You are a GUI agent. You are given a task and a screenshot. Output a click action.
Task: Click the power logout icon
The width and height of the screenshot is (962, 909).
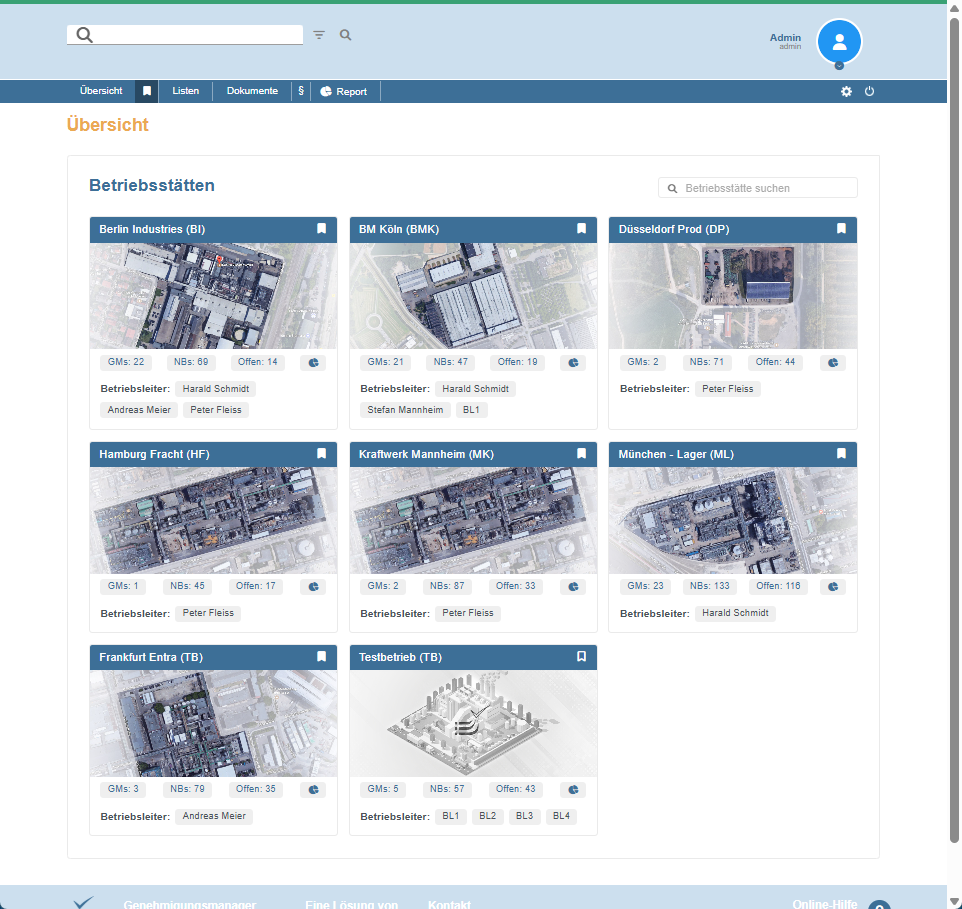(x=869, y=91)
